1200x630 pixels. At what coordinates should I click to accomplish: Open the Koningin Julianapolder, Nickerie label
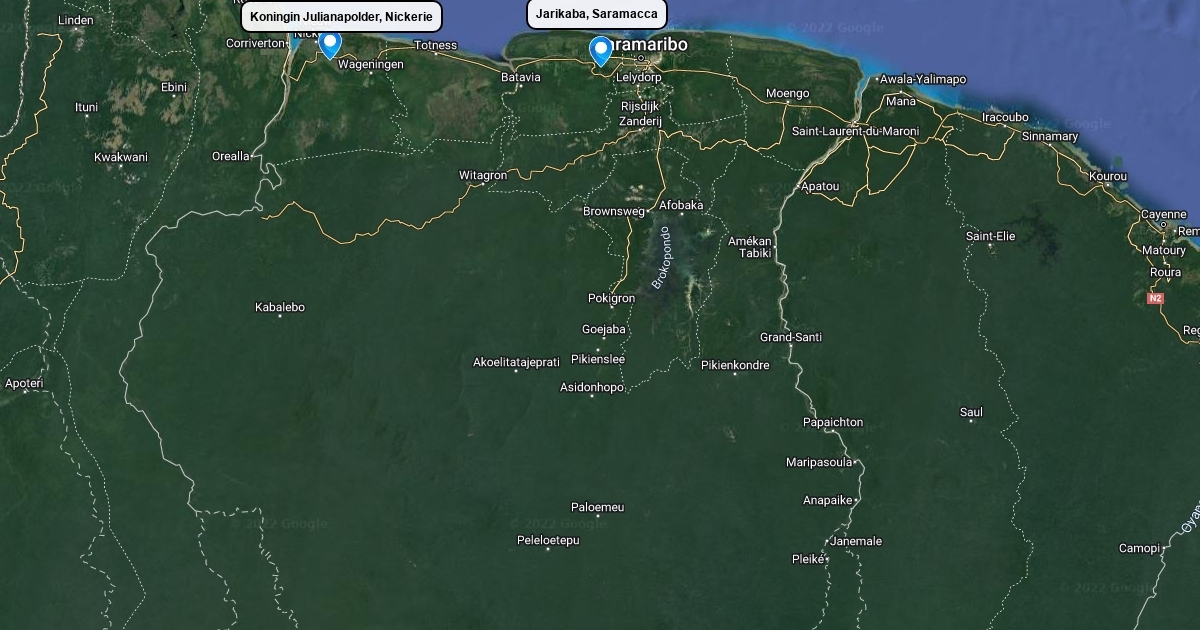pyautogui.click(x=341, y=17)
